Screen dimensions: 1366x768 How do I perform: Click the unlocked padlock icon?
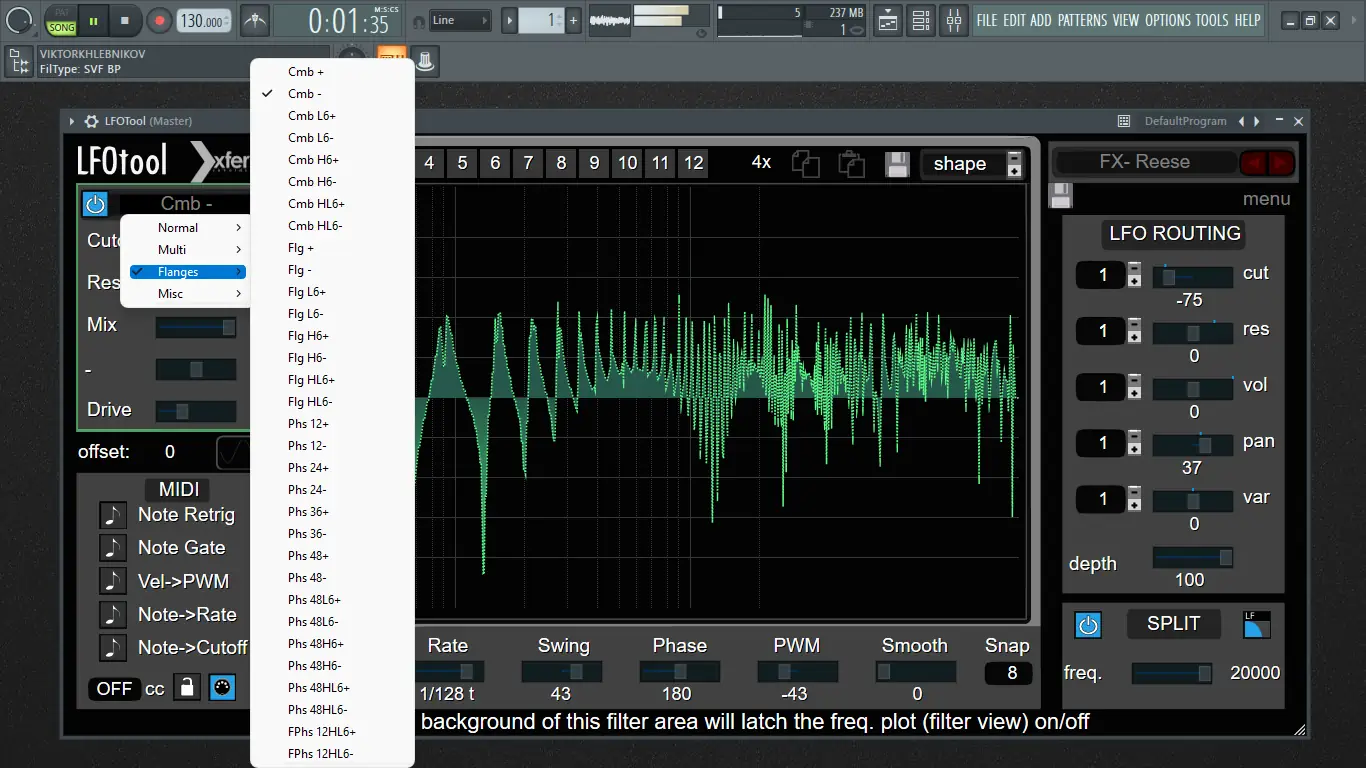click(x=186, y=688)
